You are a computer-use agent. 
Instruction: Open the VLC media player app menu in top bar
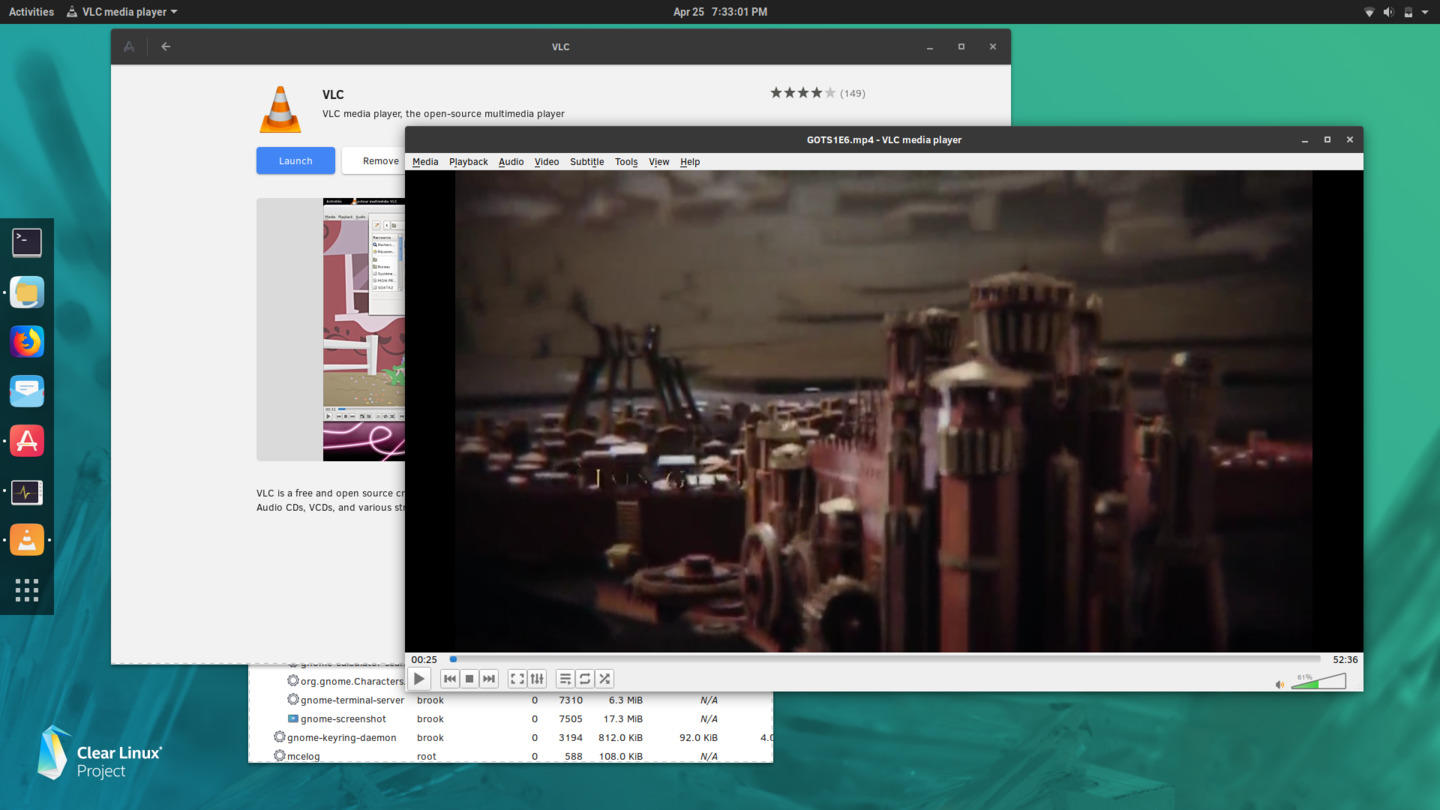(x=122, y=12)
